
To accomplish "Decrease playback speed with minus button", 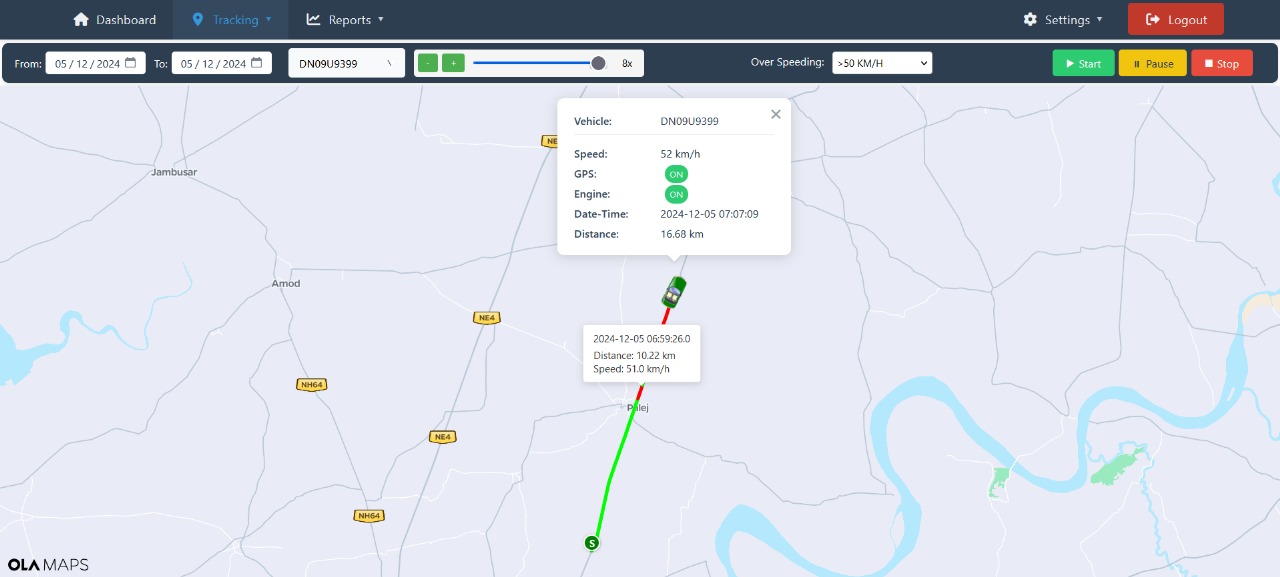I will pyautogui.click(x=428, y=62).
